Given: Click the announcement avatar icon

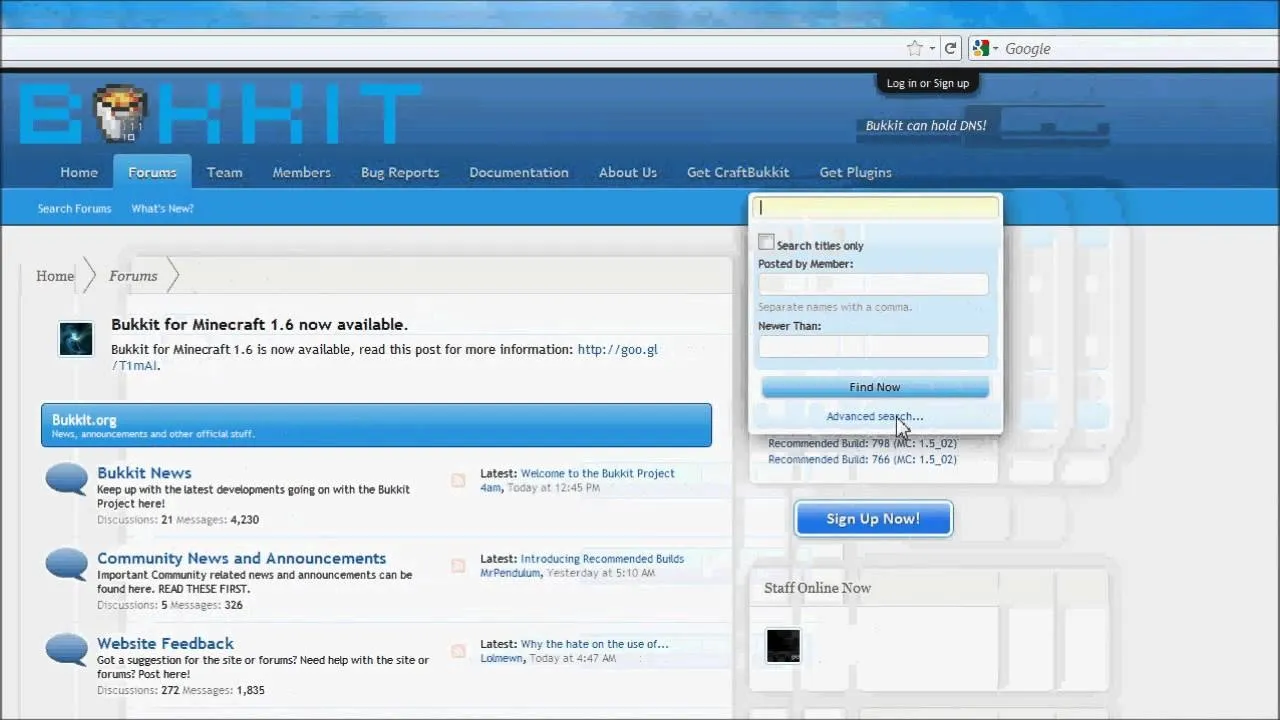Looking at the screenshot, I should click(76, 339).
